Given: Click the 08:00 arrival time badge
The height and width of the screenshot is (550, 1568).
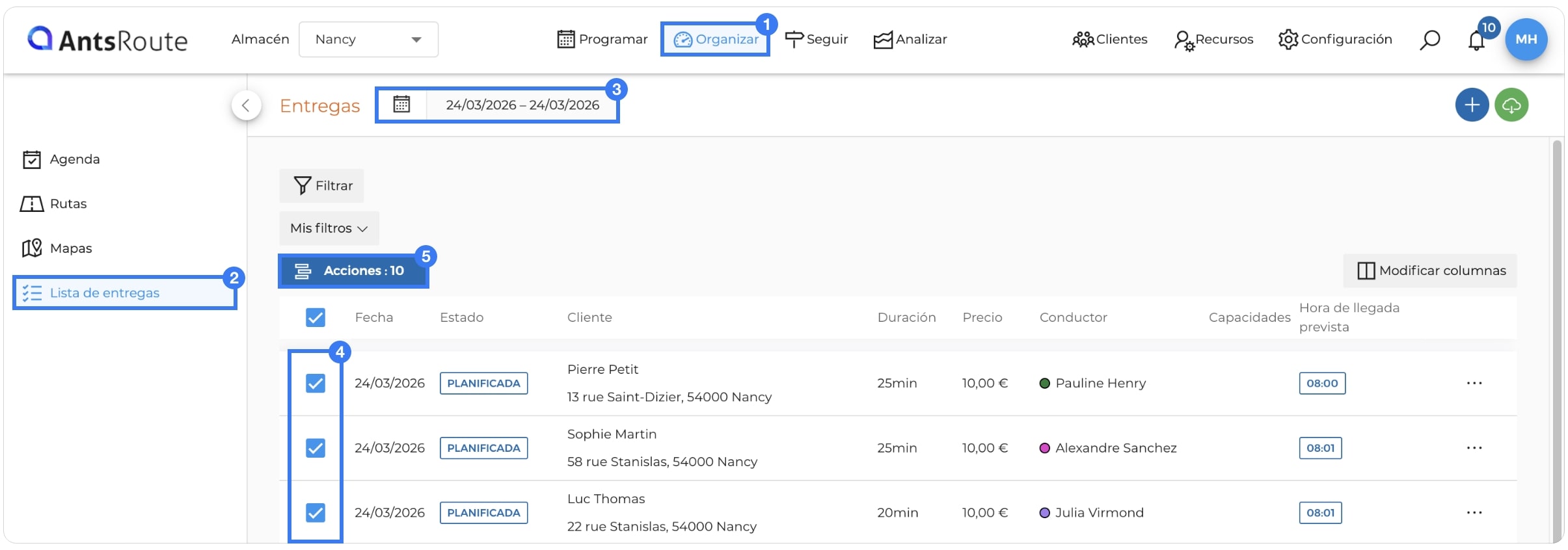Looking at the screenshot, I should [1322, 383].
